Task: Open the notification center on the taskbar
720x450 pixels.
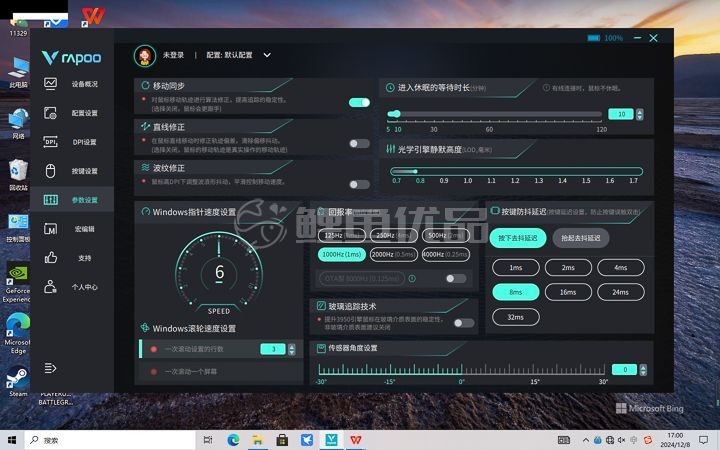Action: point(703,440)
